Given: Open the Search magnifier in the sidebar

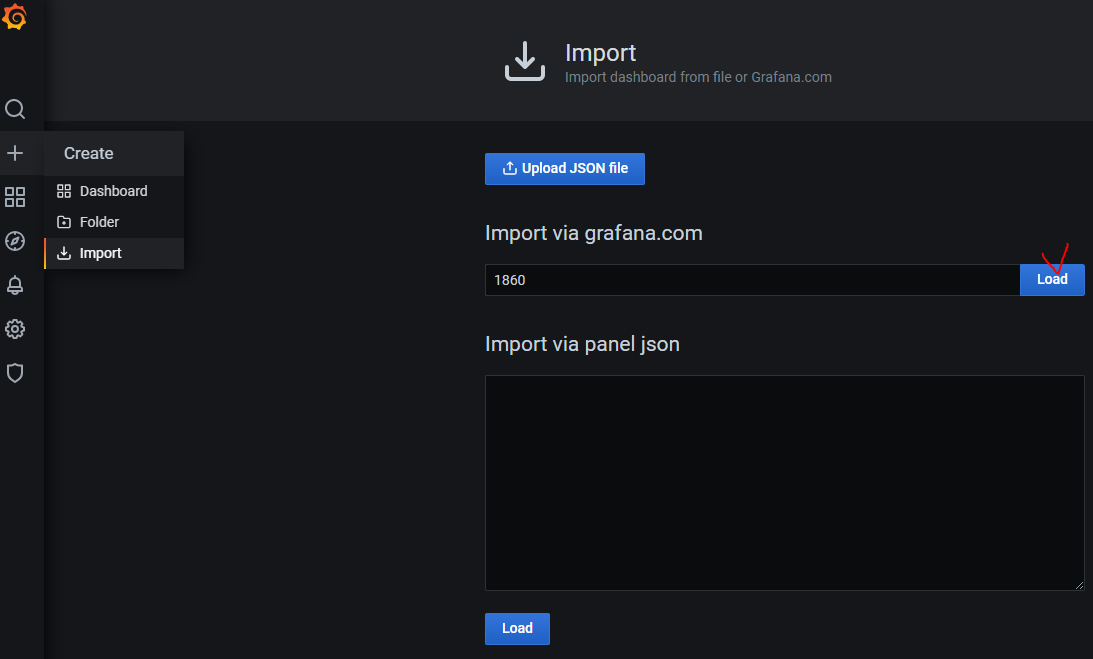Looking at the screenshot, I should [x=15, y=109].
